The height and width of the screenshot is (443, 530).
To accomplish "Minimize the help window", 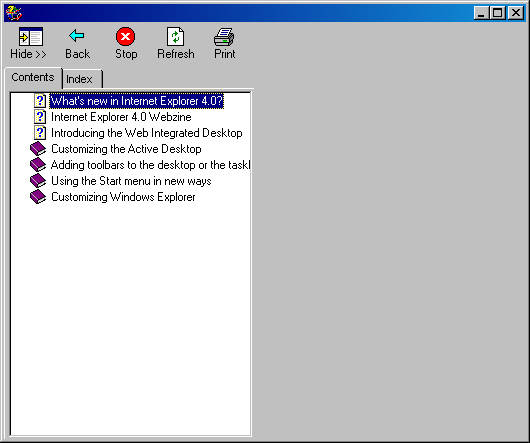I will point(481,13).
